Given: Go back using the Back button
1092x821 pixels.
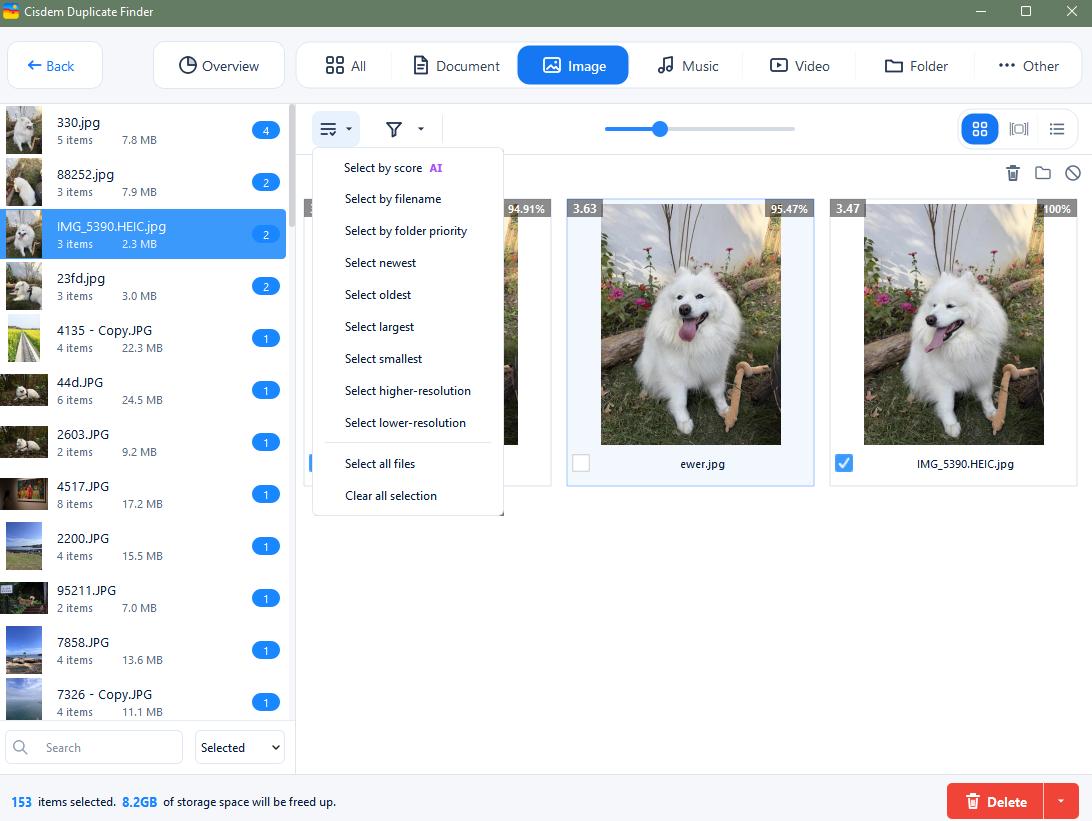Looking at the screenshot, I should point(54,65).
